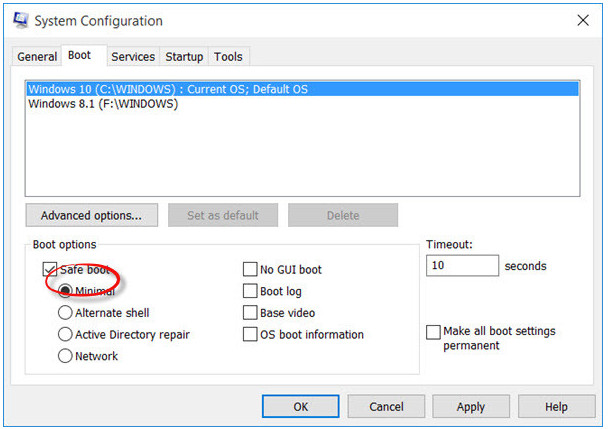608x429 pixels.
Task: Check Make all boot settings permanent
Action: [433, 332]
